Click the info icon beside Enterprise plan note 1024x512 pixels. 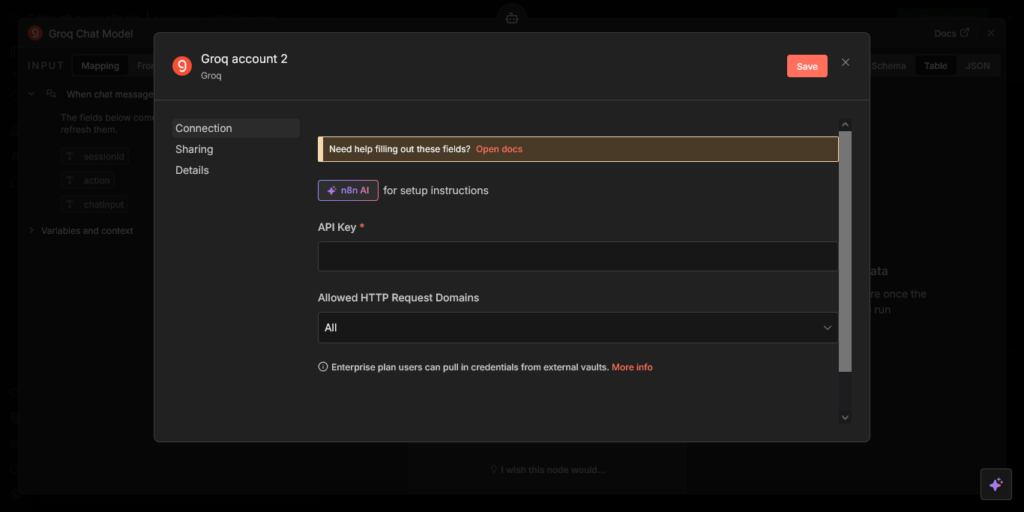click(323, 367)
